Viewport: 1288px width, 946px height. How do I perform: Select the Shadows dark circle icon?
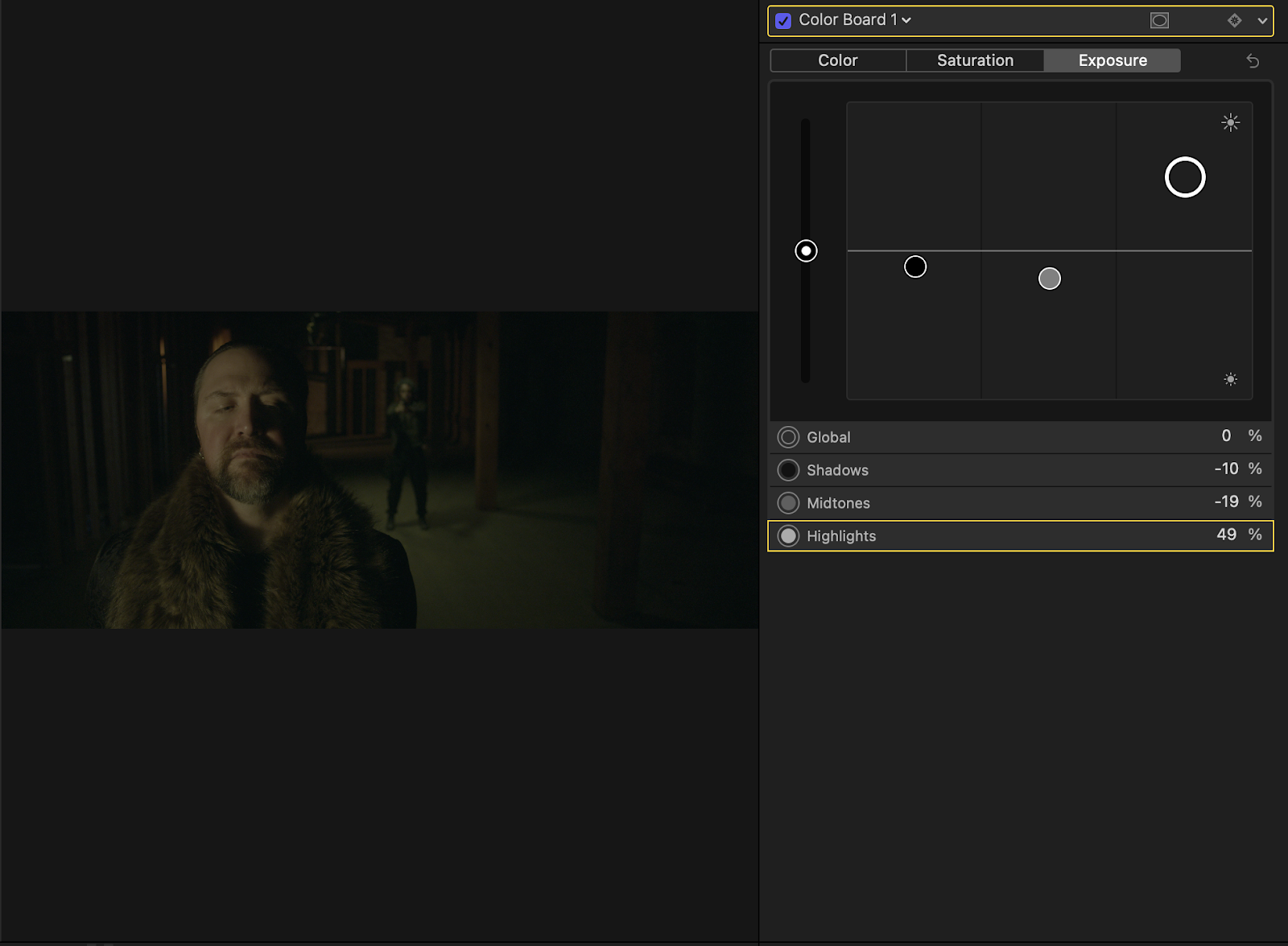click(x=788, y=470)
